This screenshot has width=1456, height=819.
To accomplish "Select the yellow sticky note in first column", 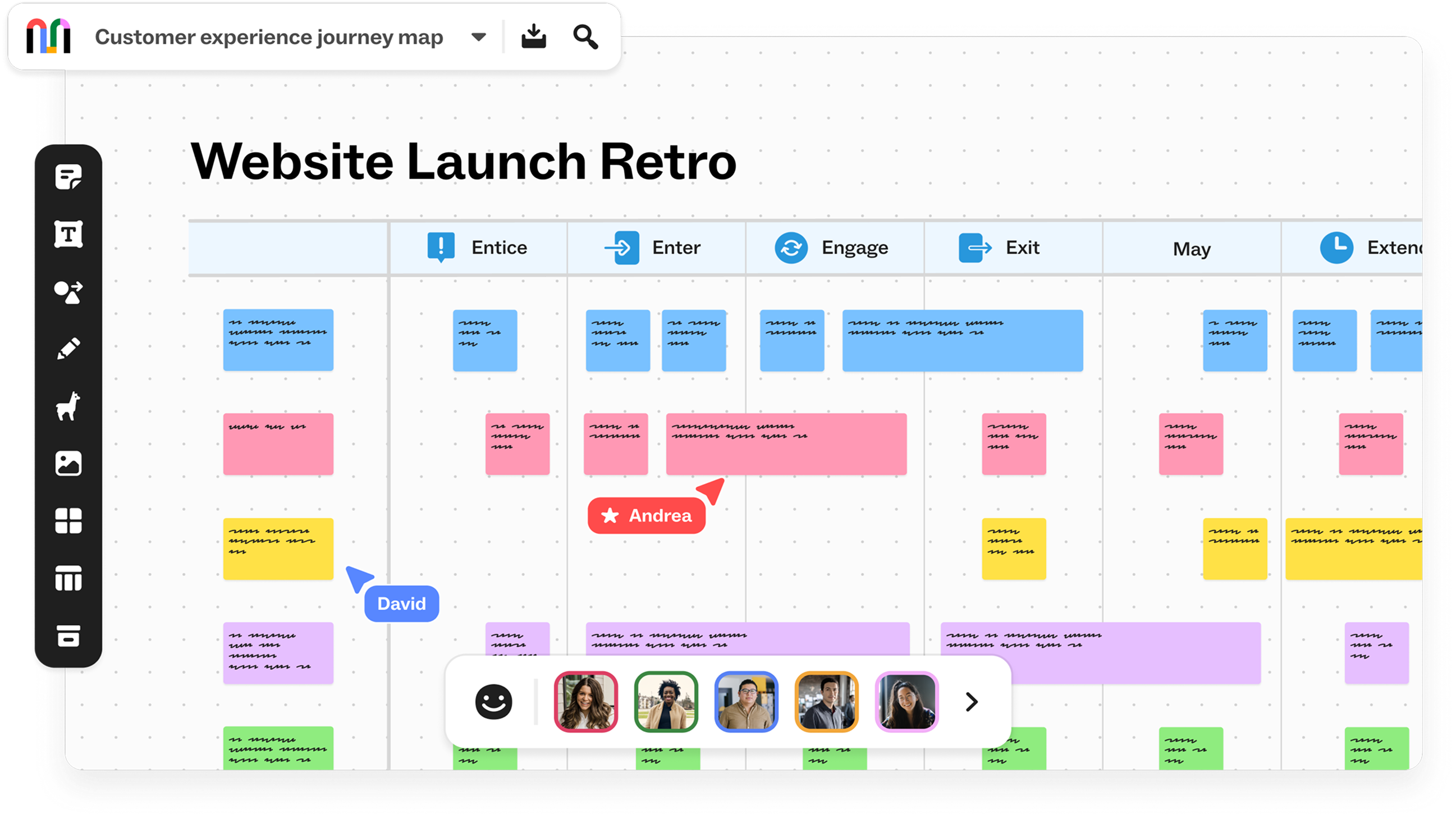I will pos(278,549).
